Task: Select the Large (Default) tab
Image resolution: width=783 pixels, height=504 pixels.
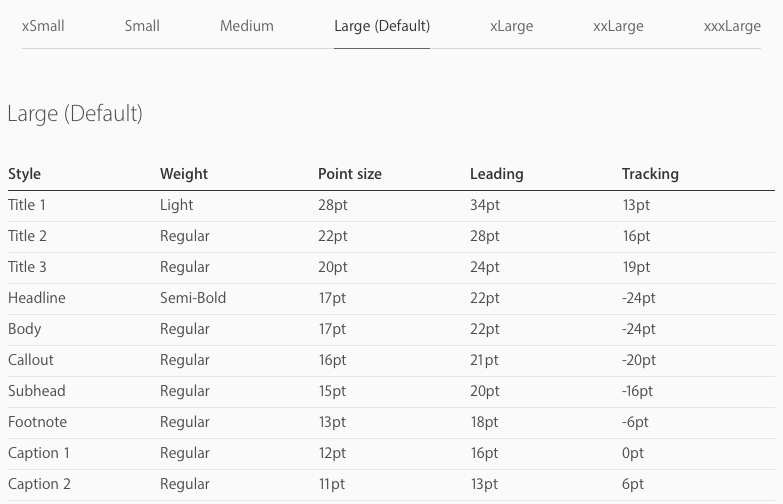Action: pos(382,26)
